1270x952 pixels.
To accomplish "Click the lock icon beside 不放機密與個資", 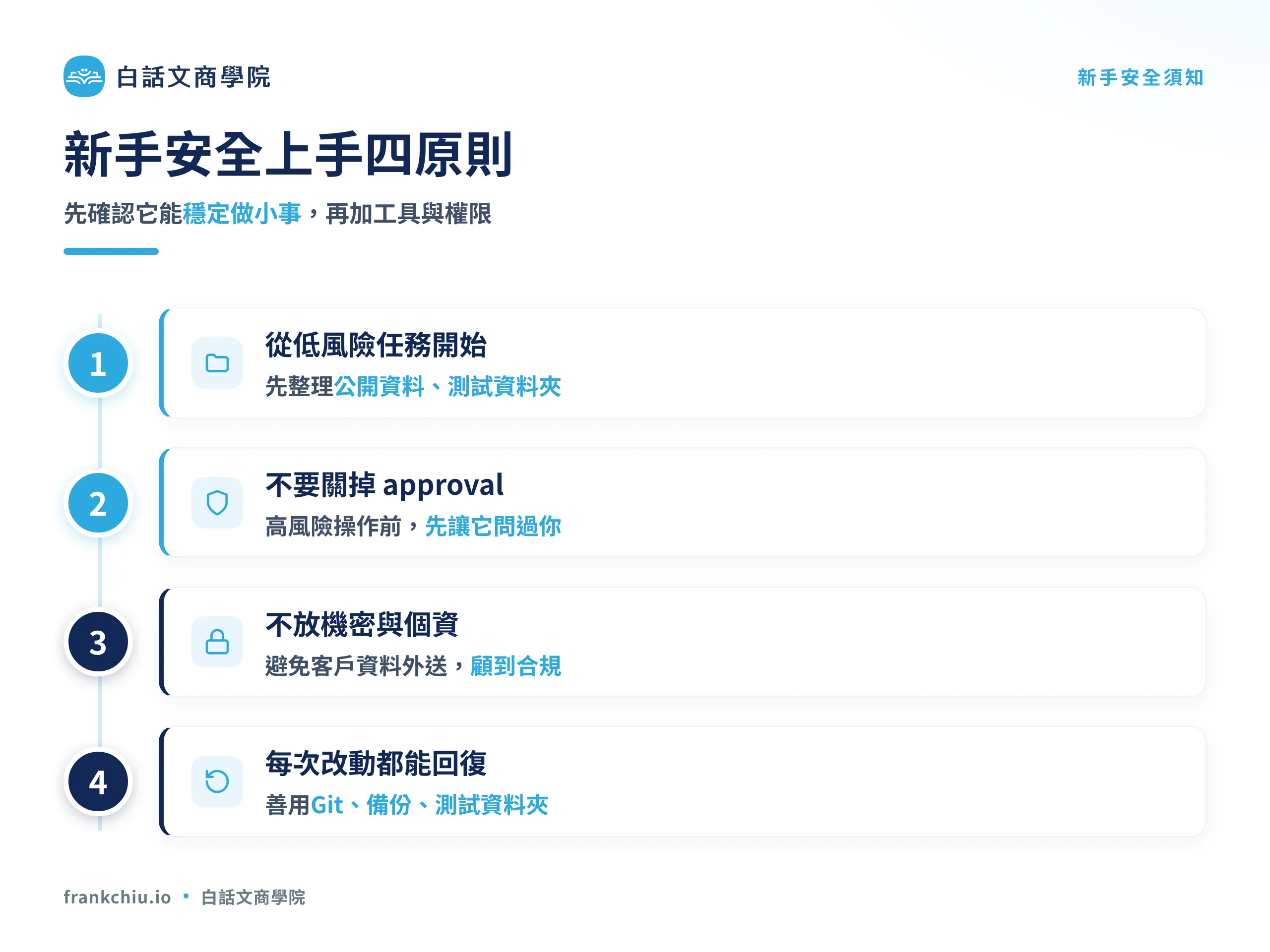I will pos(217,642).
